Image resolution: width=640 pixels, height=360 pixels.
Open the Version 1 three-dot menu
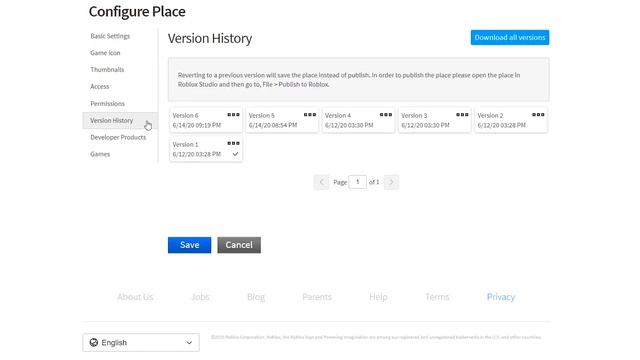tap(233, 143)
